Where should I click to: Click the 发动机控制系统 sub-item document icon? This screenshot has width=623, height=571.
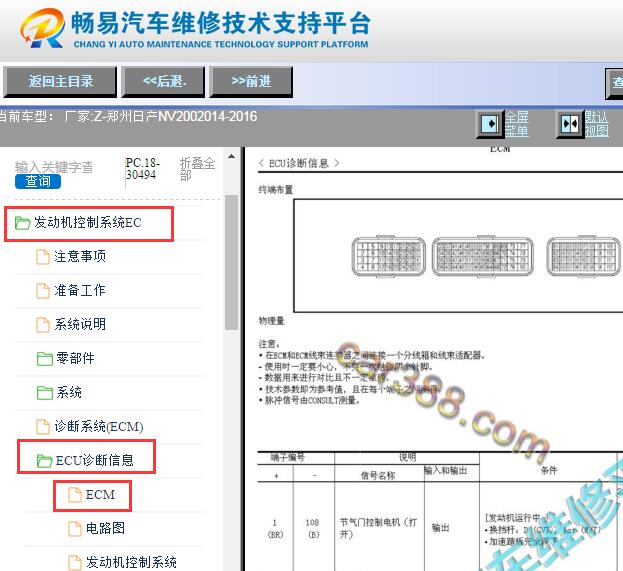pos(75,563)
